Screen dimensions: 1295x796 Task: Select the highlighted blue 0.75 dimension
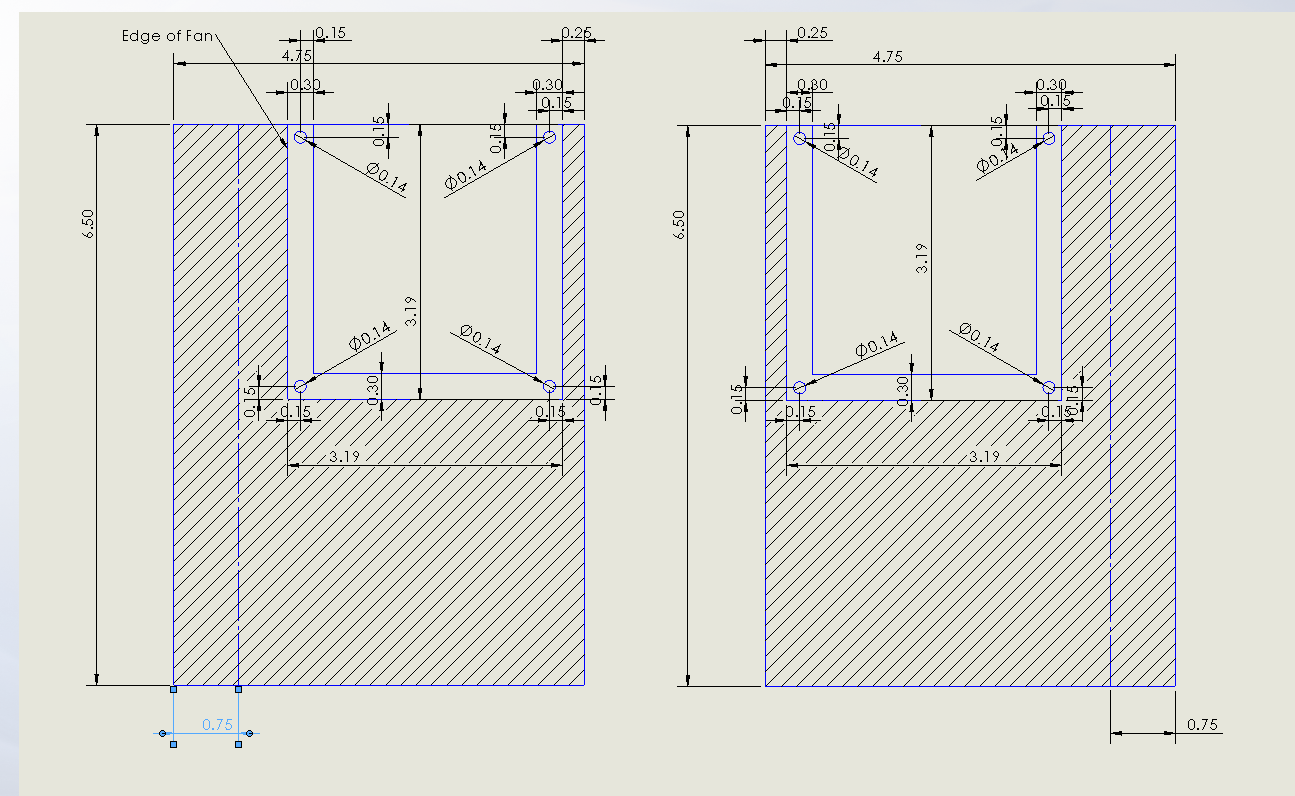(217, 725)
